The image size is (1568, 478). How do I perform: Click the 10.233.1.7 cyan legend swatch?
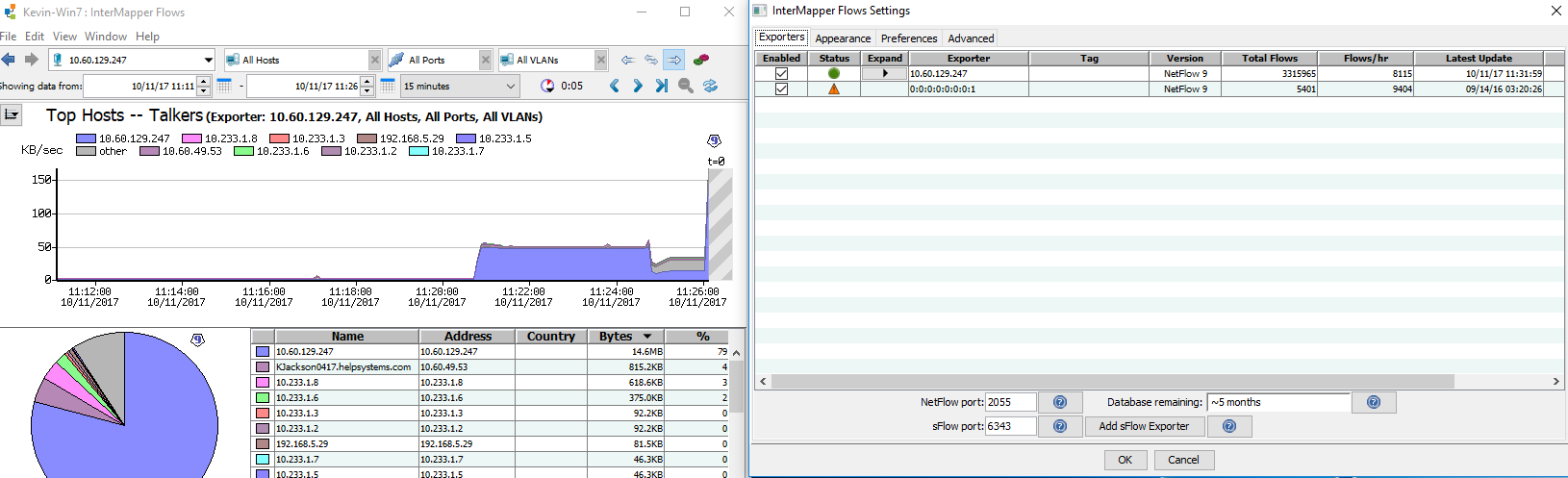418,151
